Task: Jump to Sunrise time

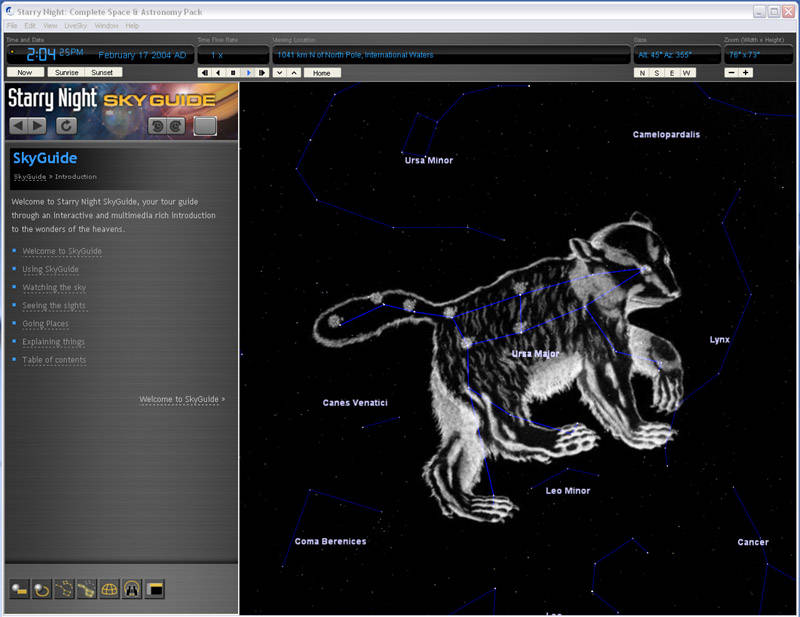Action: click(x=66, y=72)
